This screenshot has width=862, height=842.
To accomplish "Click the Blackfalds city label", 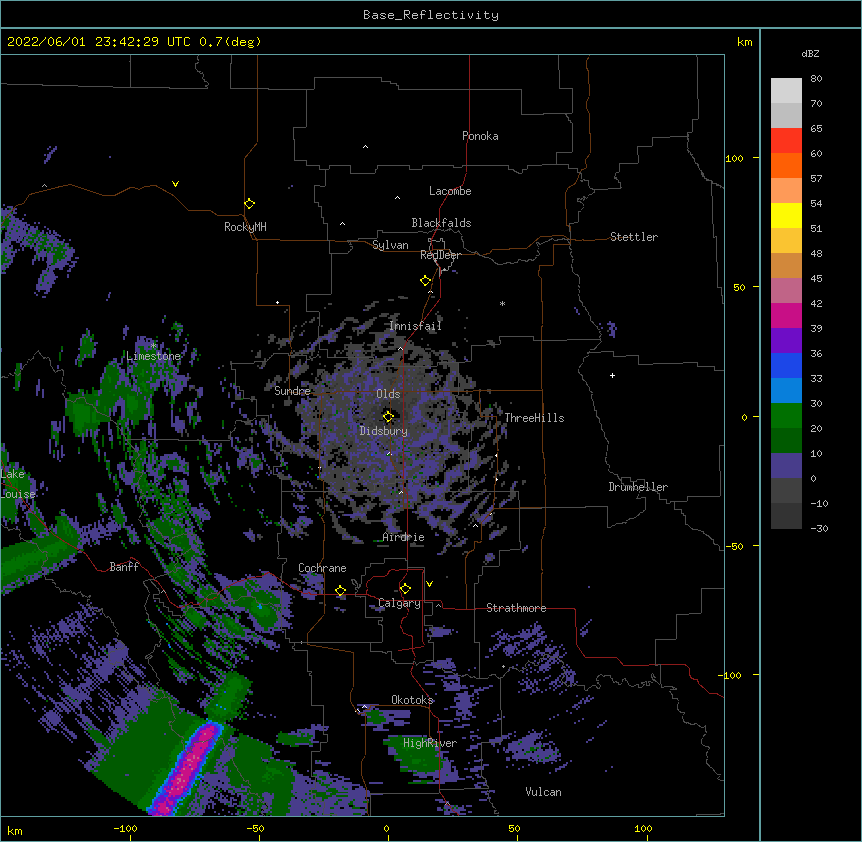I will tap(441, 223).
